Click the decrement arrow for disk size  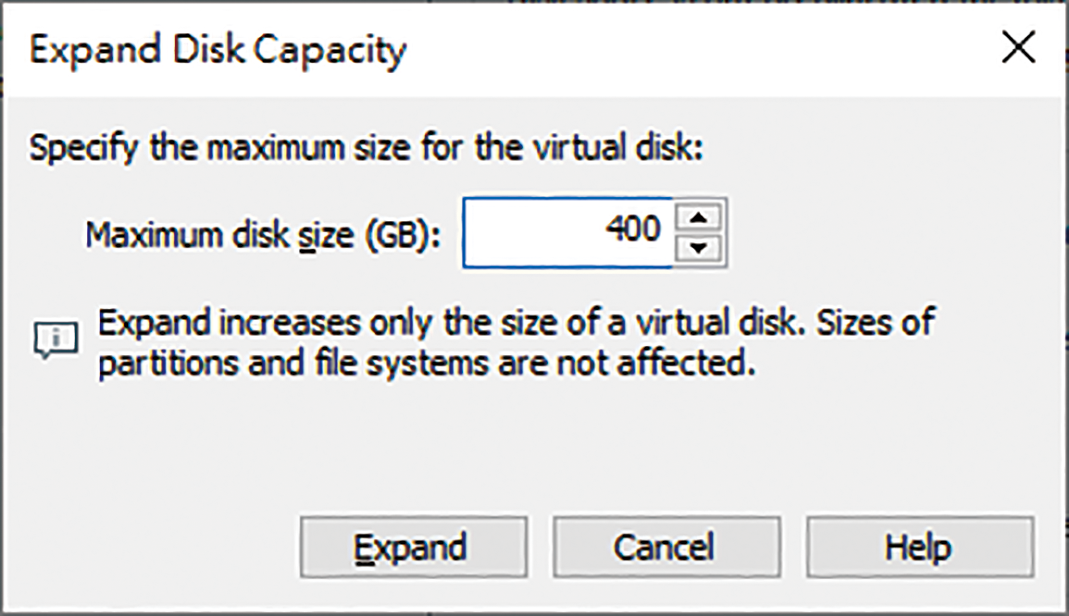[x=698, y=248]
